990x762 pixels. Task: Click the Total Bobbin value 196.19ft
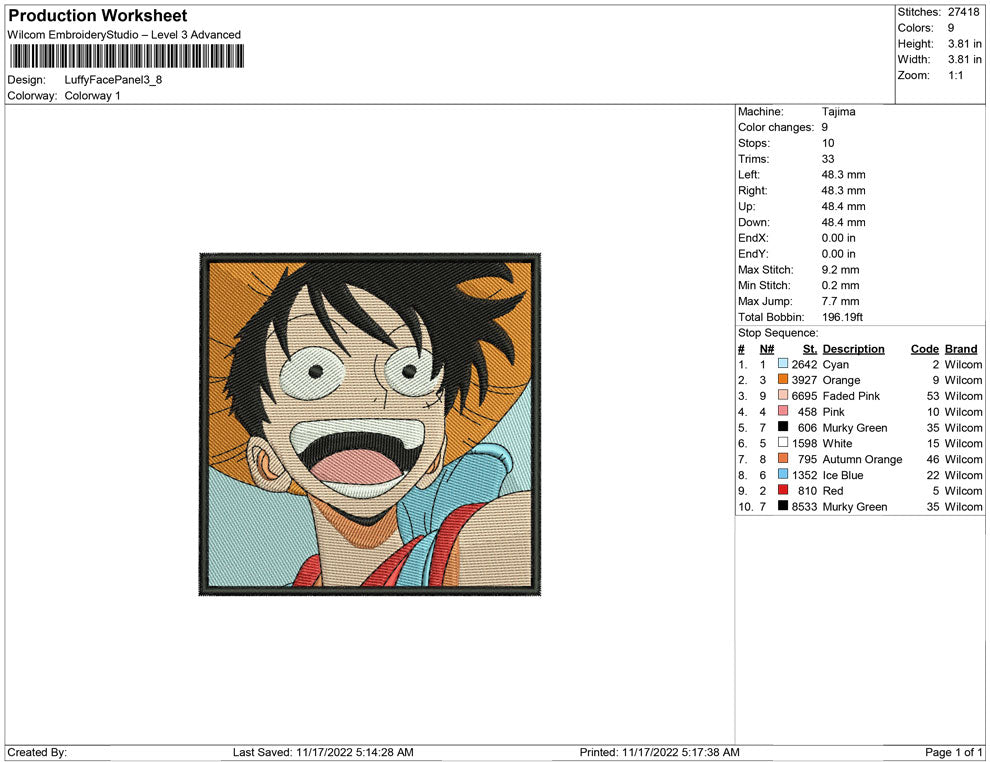(842, 316)
